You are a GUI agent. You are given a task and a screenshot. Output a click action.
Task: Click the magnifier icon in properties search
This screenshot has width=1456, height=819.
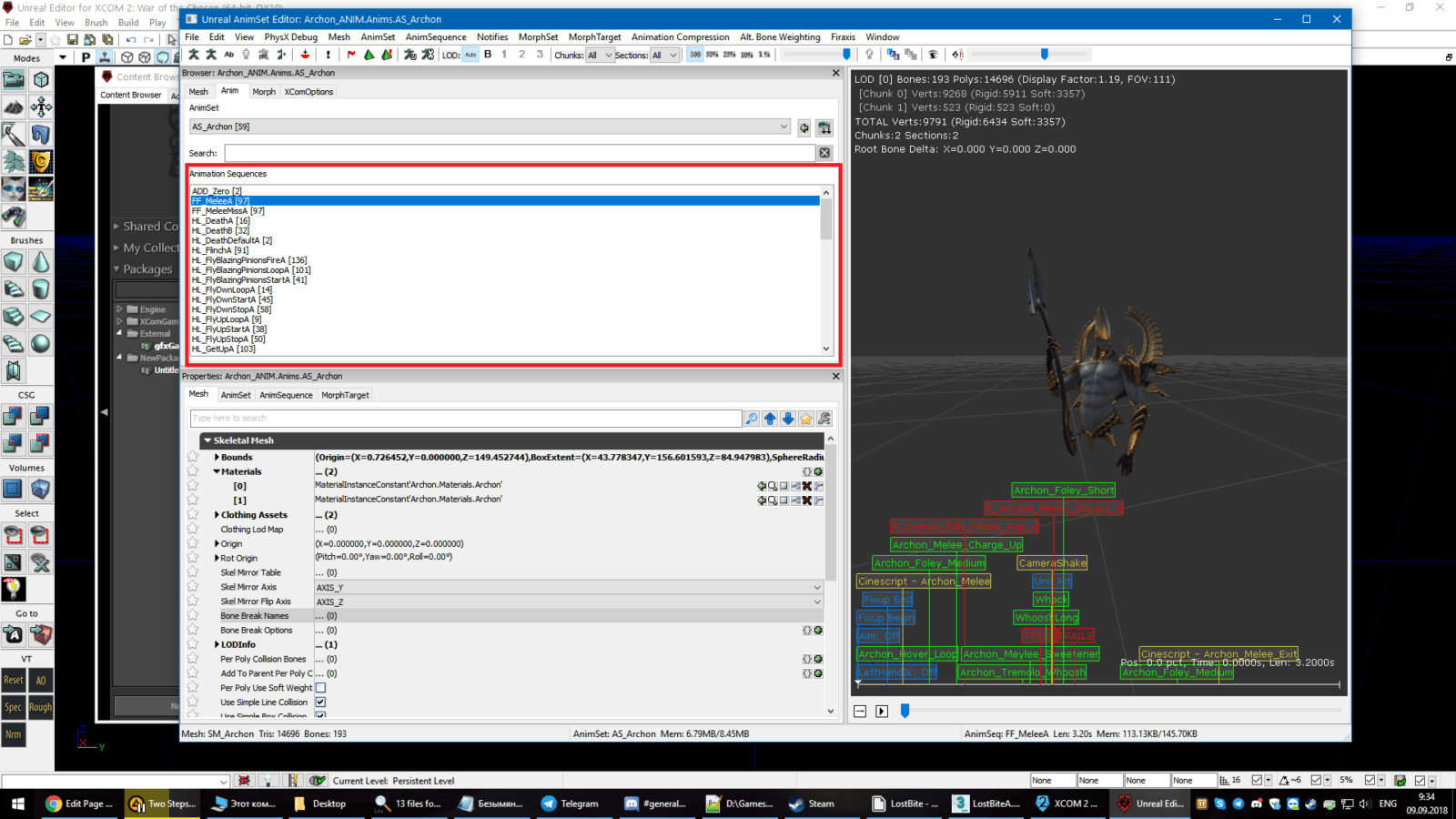point(752,419)
